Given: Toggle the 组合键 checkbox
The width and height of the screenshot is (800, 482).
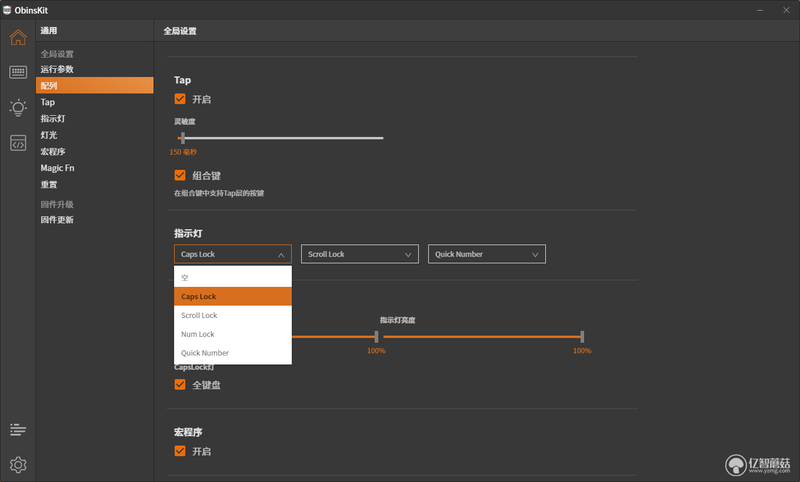Looking at the screenshot, I should (180, 175).
